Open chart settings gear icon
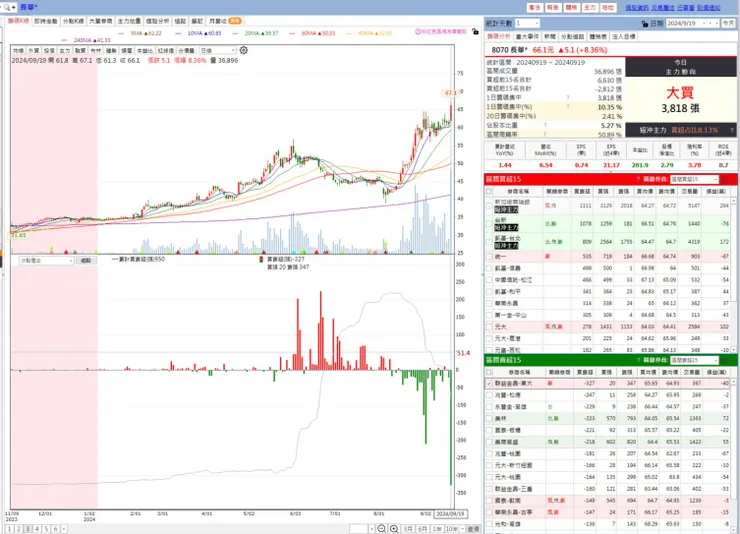This screenshot has width=740, height=534. pos(244,50)
